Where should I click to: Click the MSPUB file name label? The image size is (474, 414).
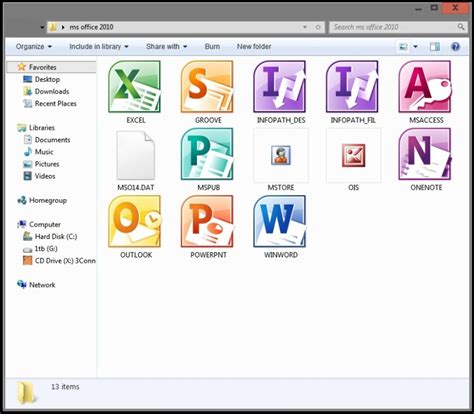point(209,188)
